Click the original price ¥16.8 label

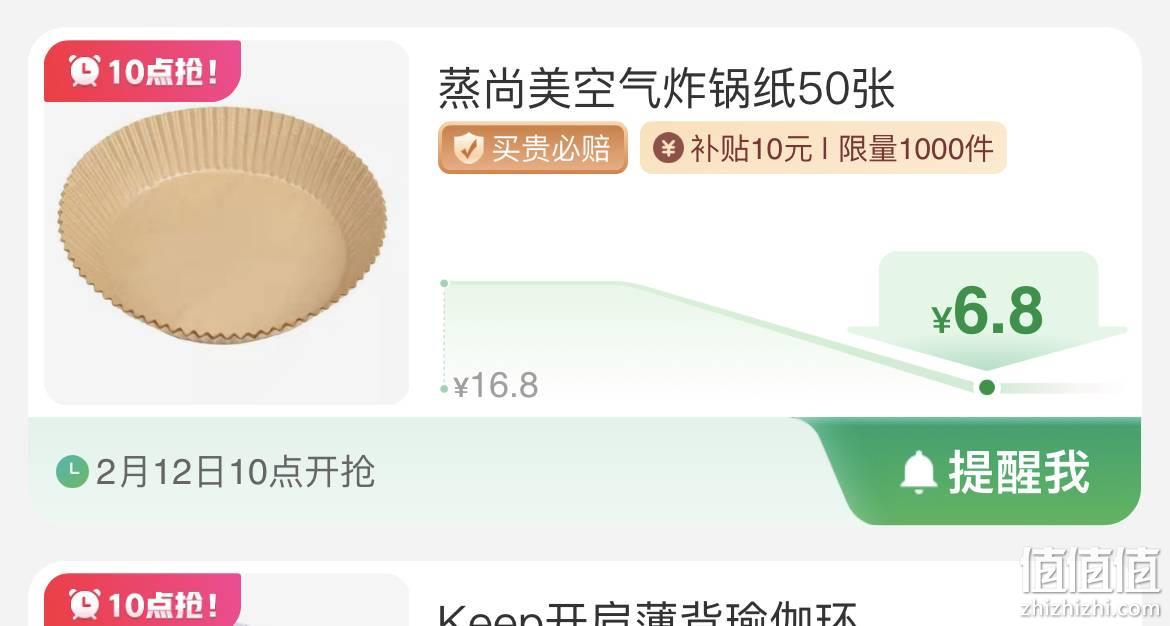tap(495, 386)
